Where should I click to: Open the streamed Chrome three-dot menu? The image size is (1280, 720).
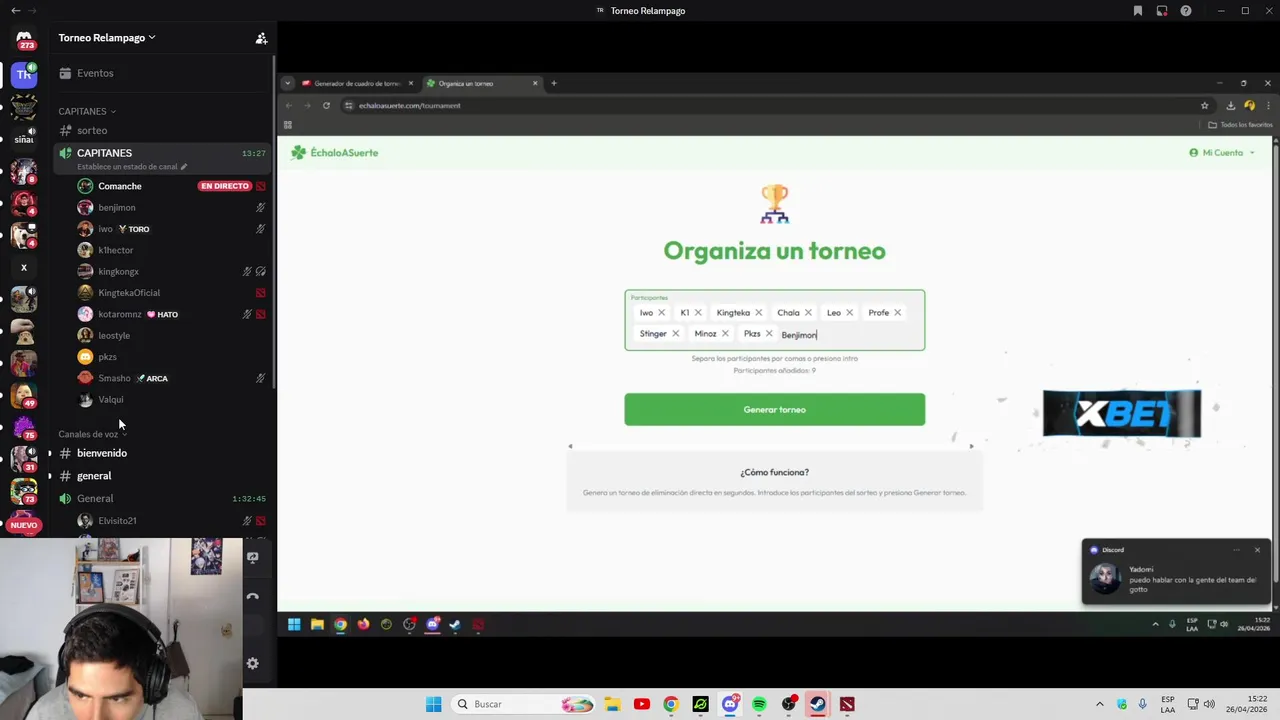1268,105
